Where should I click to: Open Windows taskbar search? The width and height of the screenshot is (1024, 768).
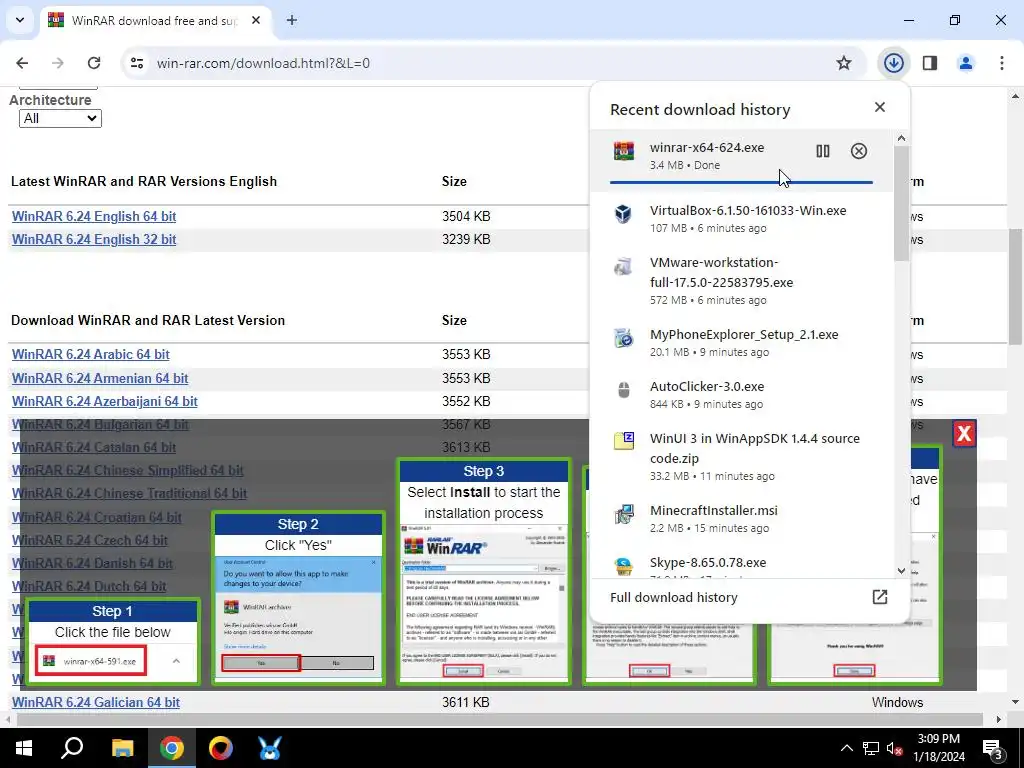(x=72, y=748)
